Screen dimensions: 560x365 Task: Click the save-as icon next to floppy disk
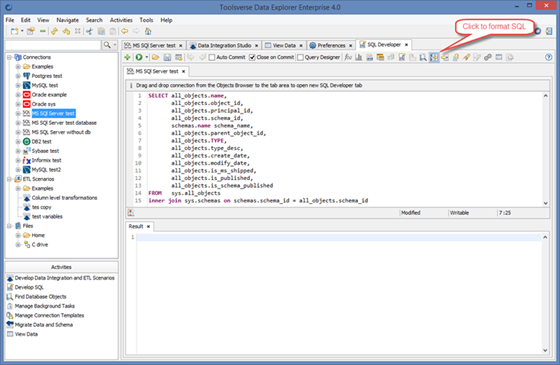pyautogui.click(x=179, y=57)
